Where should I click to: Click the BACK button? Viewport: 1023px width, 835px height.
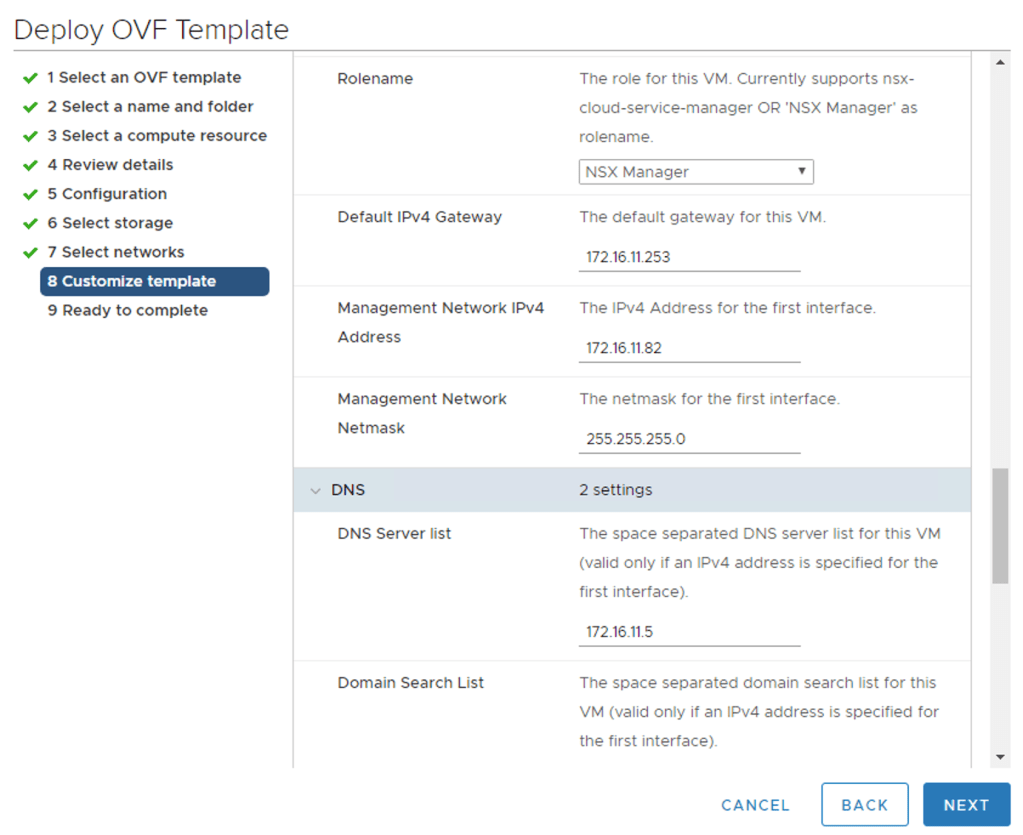(864, 804)
